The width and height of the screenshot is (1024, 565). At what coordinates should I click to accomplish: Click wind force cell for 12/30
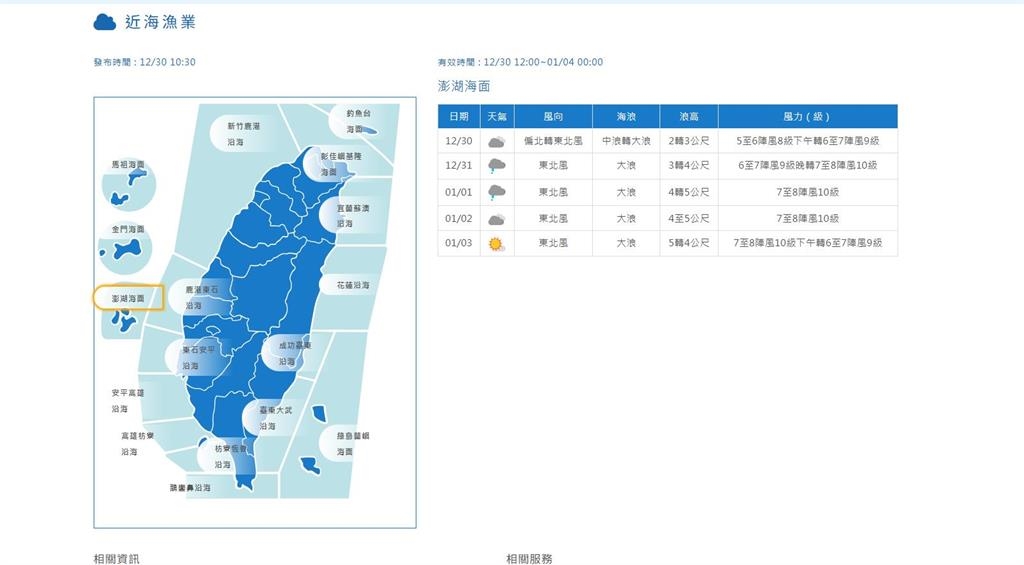click(x=807, y=140)
